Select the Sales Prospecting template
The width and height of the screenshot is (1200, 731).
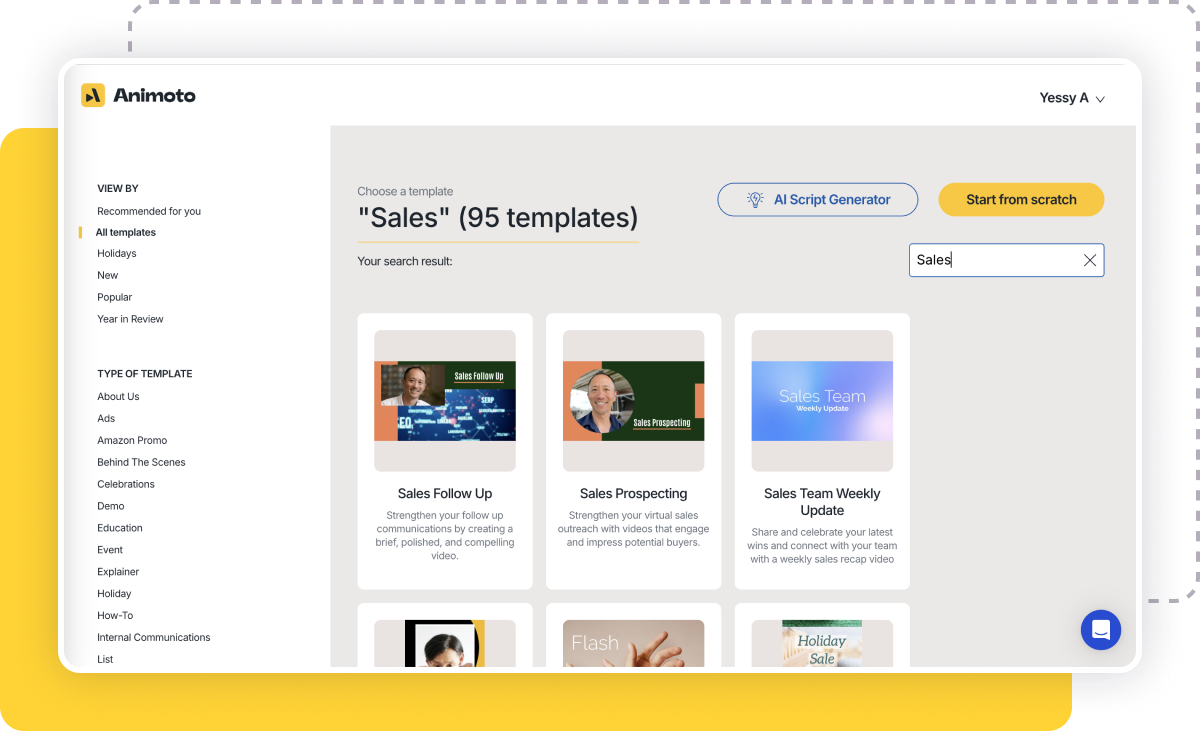click(633, 400)
